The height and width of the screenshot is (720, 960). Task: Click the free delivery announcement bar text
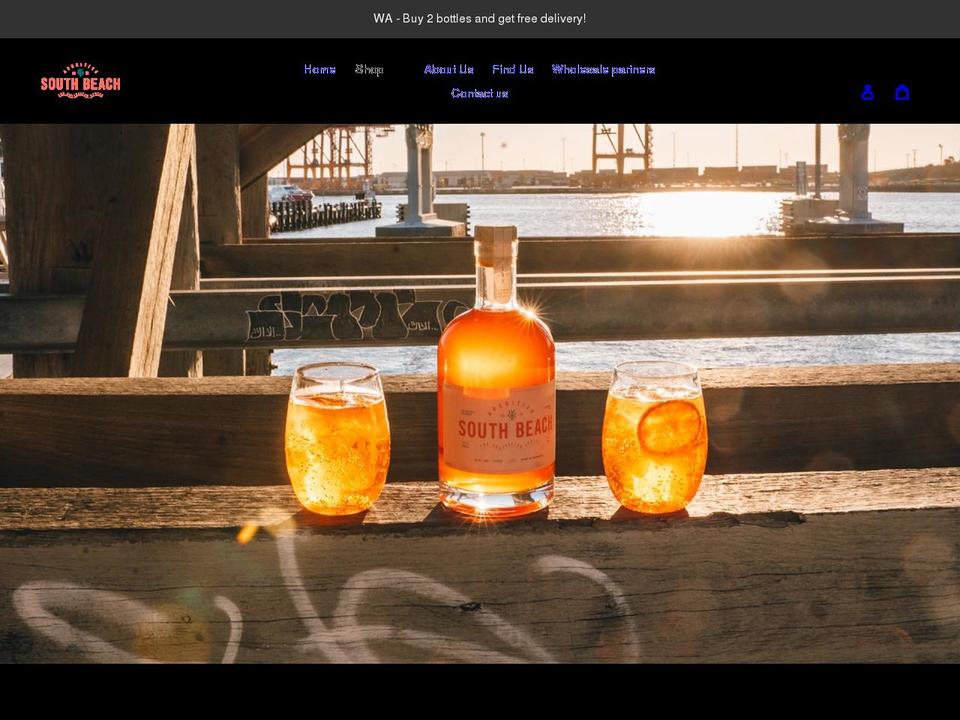(x=480, y=18)
